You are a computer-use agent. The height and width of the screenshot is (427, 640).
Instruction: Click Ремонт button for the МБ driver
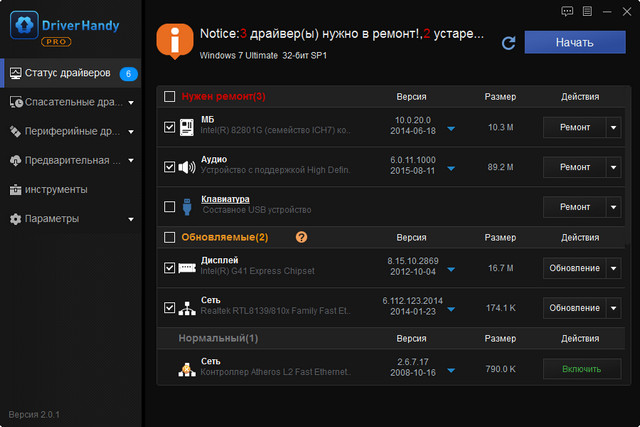coord(574,127)
